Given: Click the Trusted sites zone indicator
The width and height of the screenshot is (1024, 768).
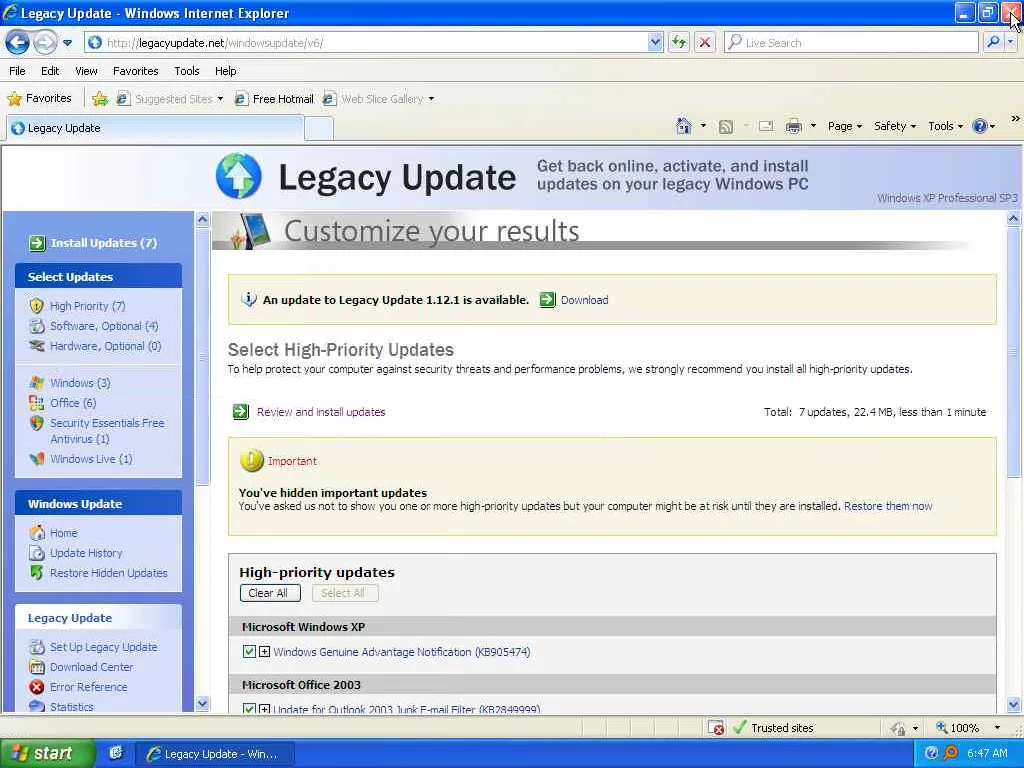Looking at the screenshot, I should (x=773, y=728).
